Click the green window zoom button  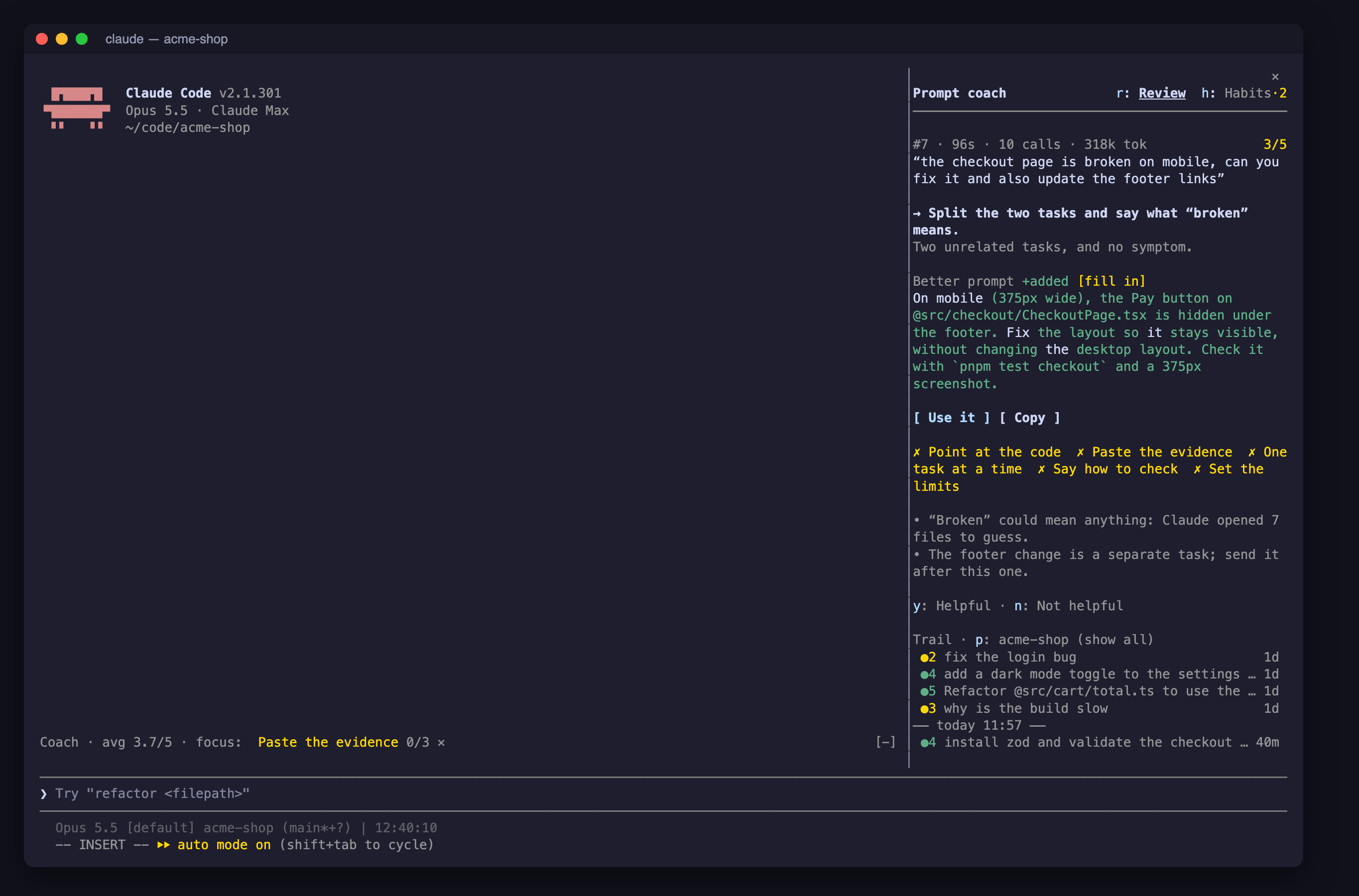[82, 39]
